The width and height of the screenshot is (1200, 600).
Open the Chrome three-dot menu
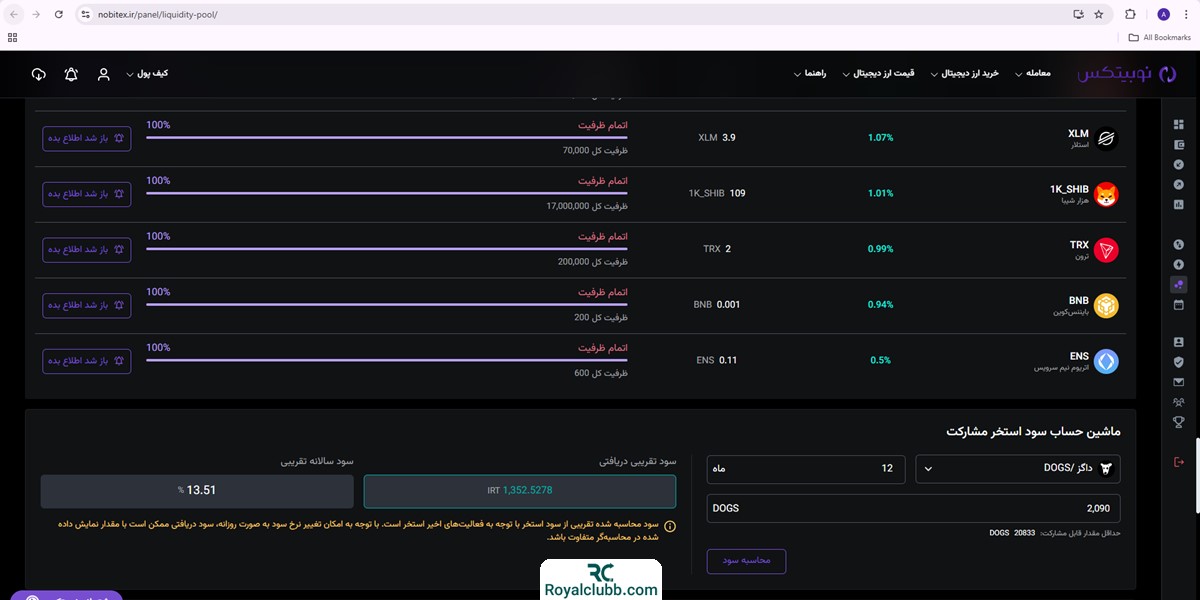tap(1186, 15)
